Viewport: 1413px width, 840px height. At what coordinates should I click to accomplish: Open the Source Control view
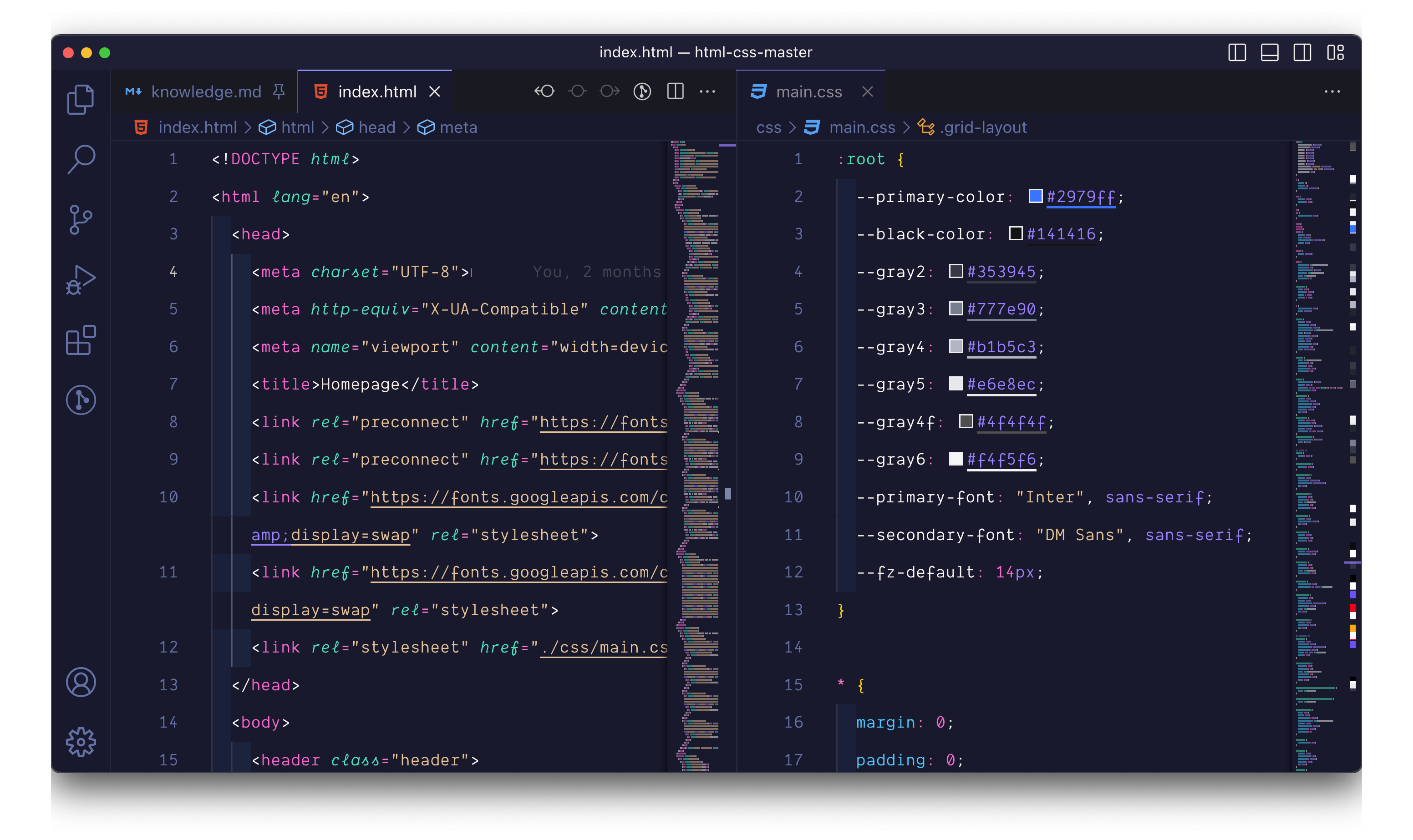[x=81, y=219]
